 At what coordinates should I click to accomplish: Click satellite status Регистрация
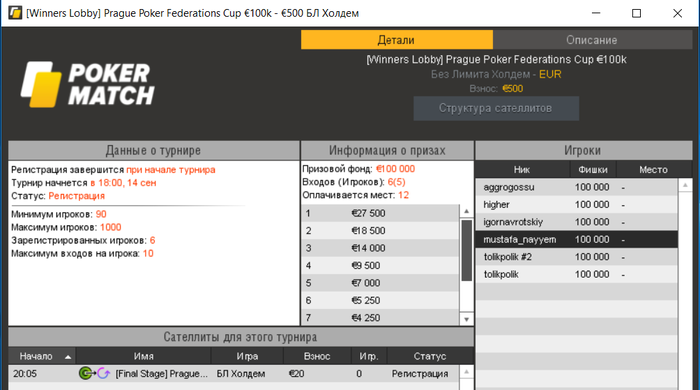coord(420,373)
